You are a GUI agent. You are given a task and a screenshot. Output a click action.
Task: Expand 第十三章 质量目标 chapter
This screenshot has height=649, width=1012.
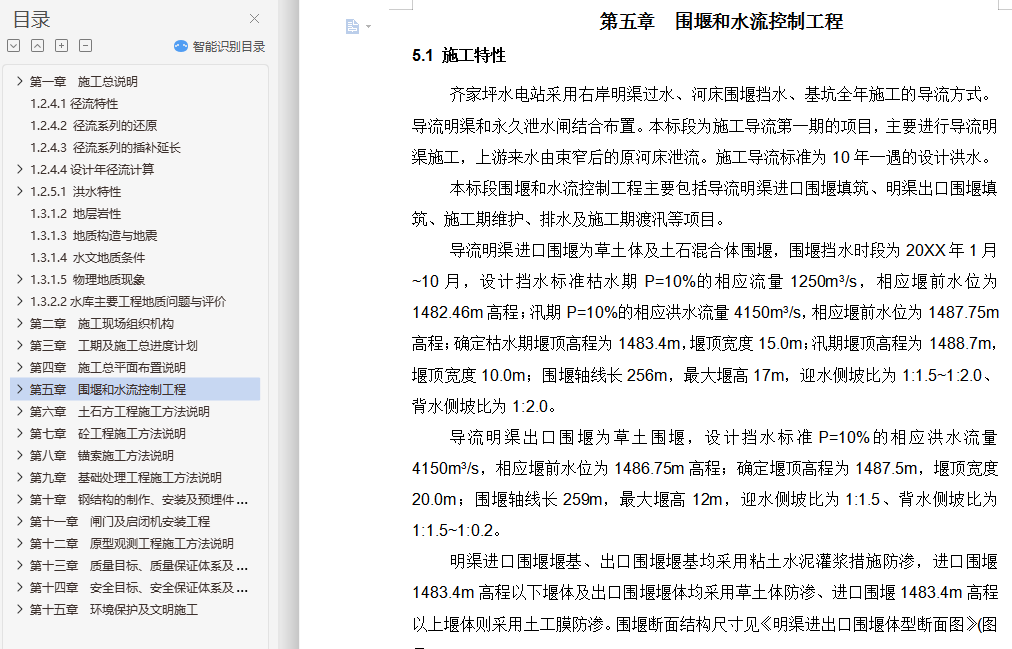point(19,565)
